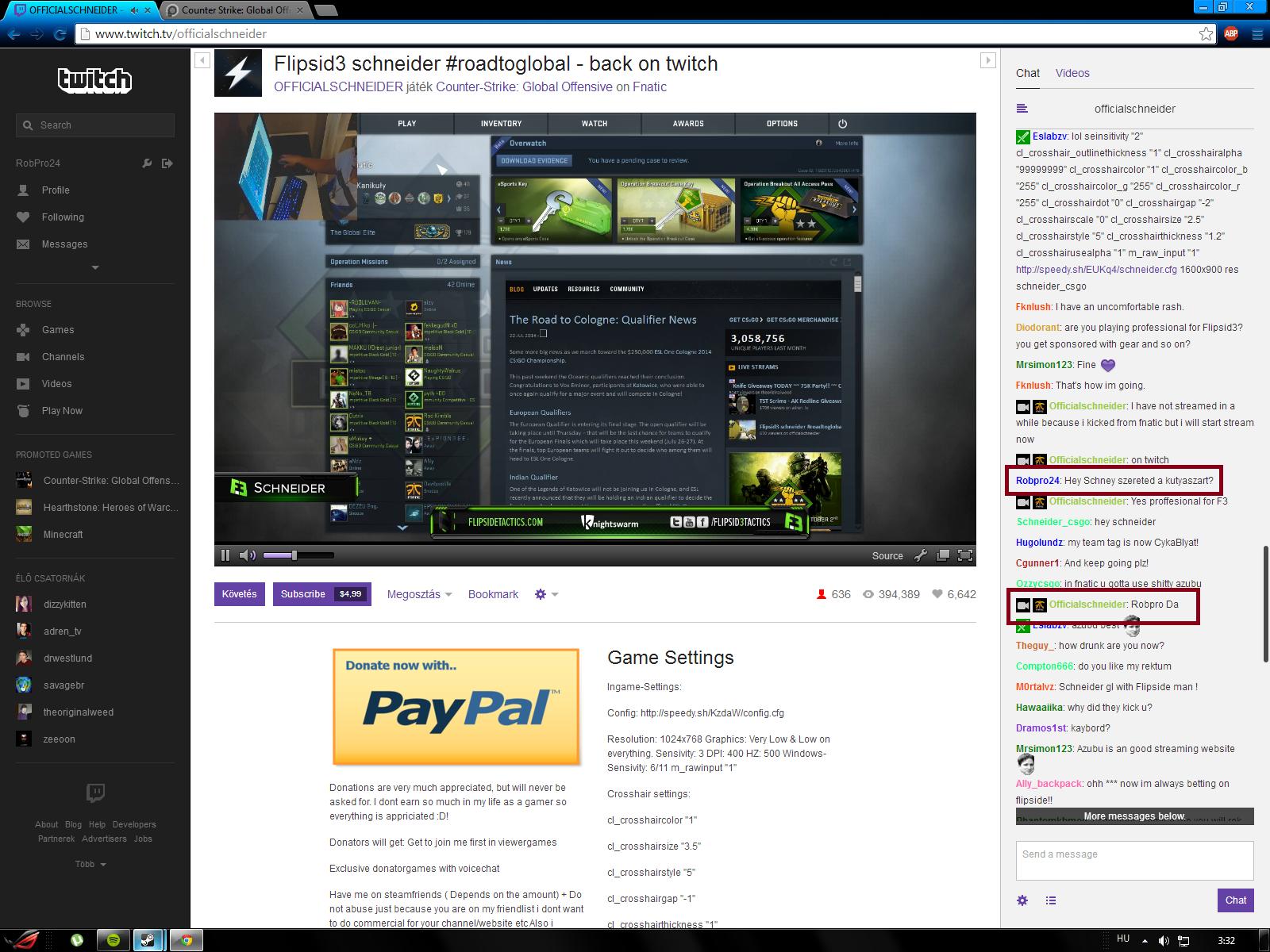The height and width of the screenshot is (952, 1270).
Task: Open the schneider.cfg link in chat
Action: [x=1097, y=270]
